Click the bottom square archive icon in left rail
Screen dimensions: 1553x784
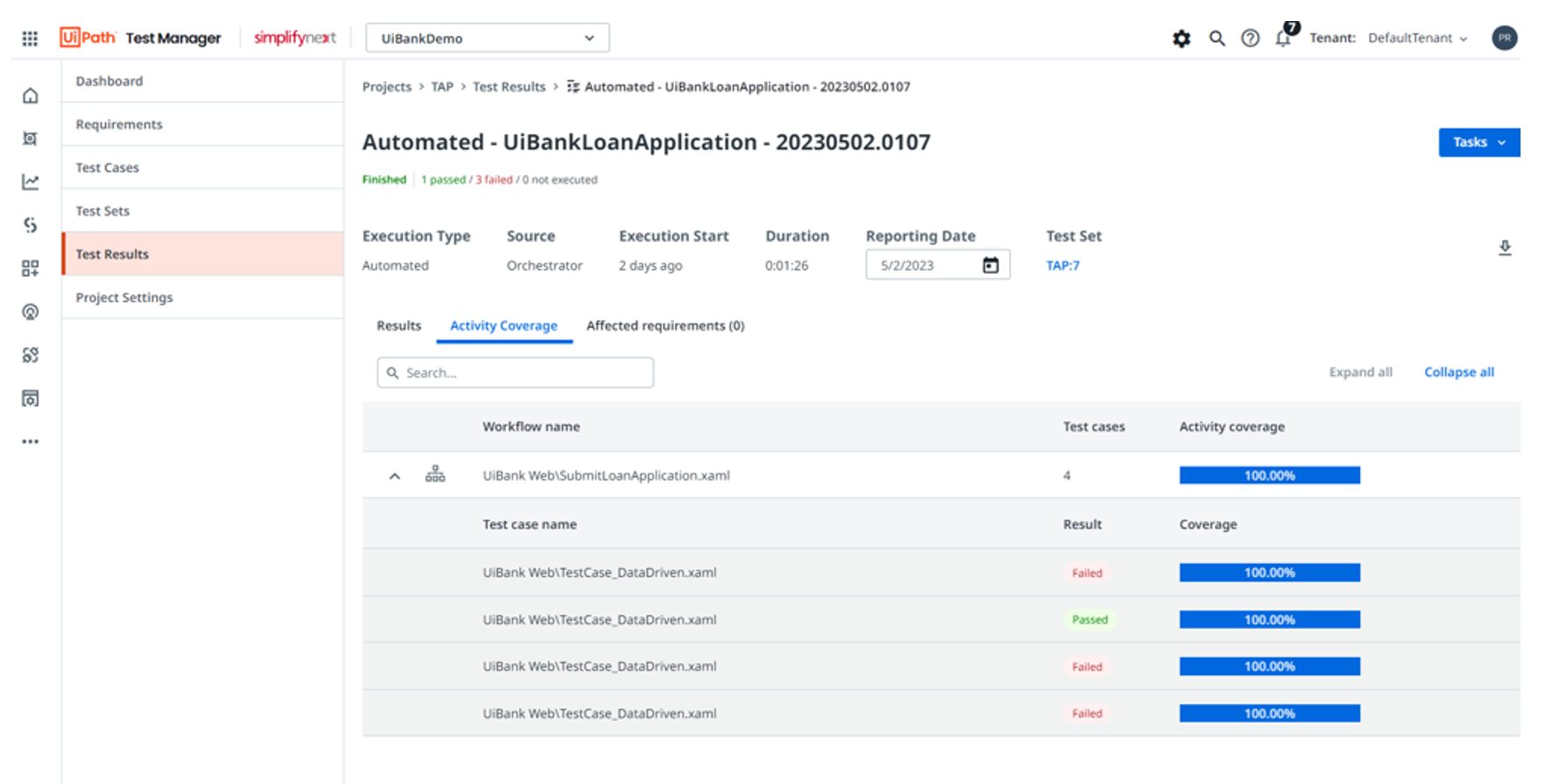pyautogui.click(x=31, y=399)
